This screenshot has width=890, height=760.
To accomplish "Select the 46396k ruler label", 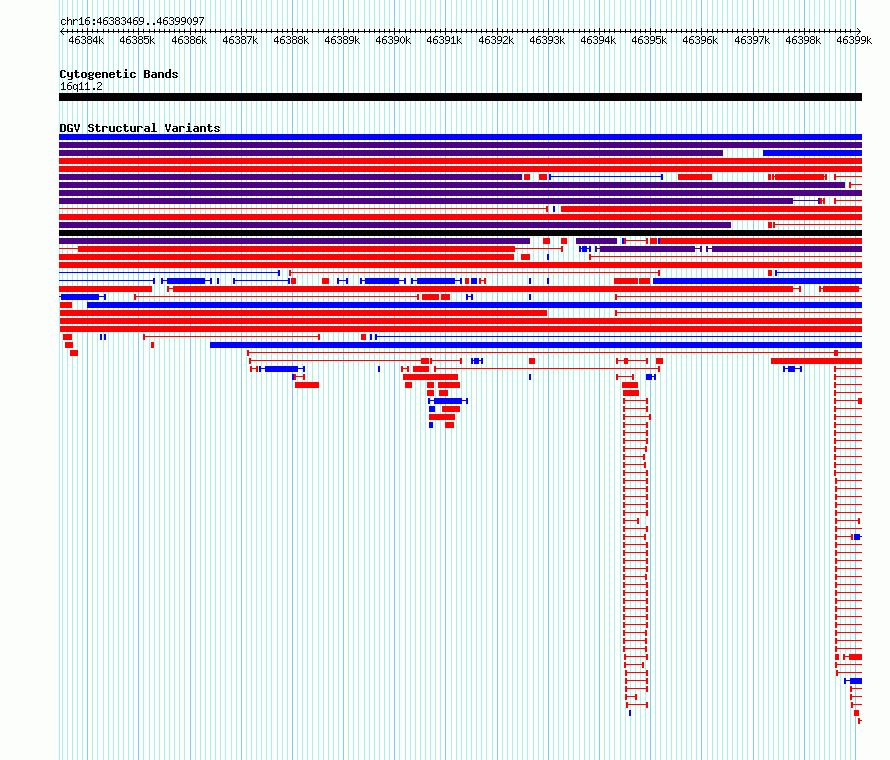I will point(700,40).
